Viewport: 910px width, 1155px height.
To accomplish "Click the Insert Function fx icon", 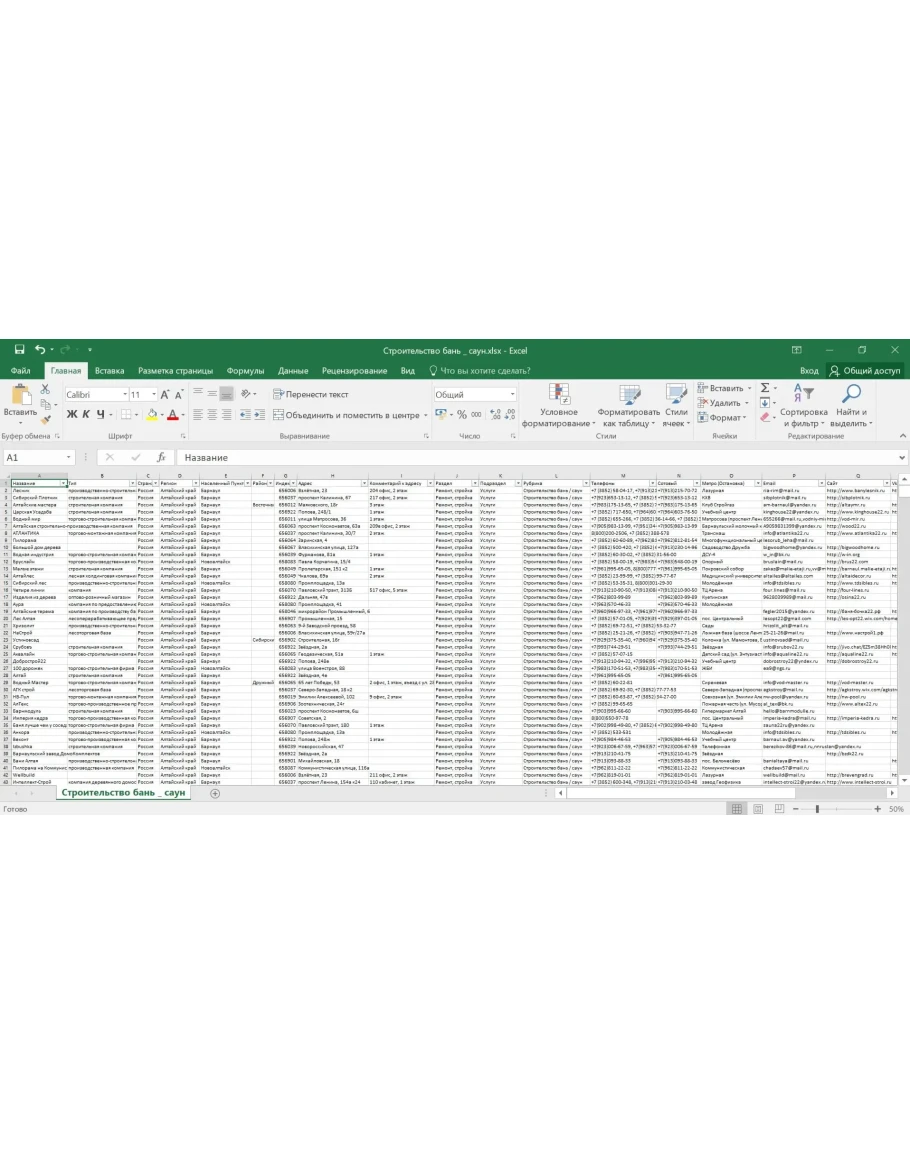I will (x=161, y=457).
